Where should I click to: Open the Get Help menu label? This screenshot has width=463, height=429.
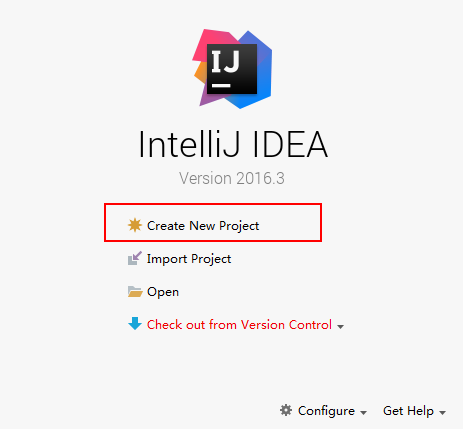tap(408, 411)
